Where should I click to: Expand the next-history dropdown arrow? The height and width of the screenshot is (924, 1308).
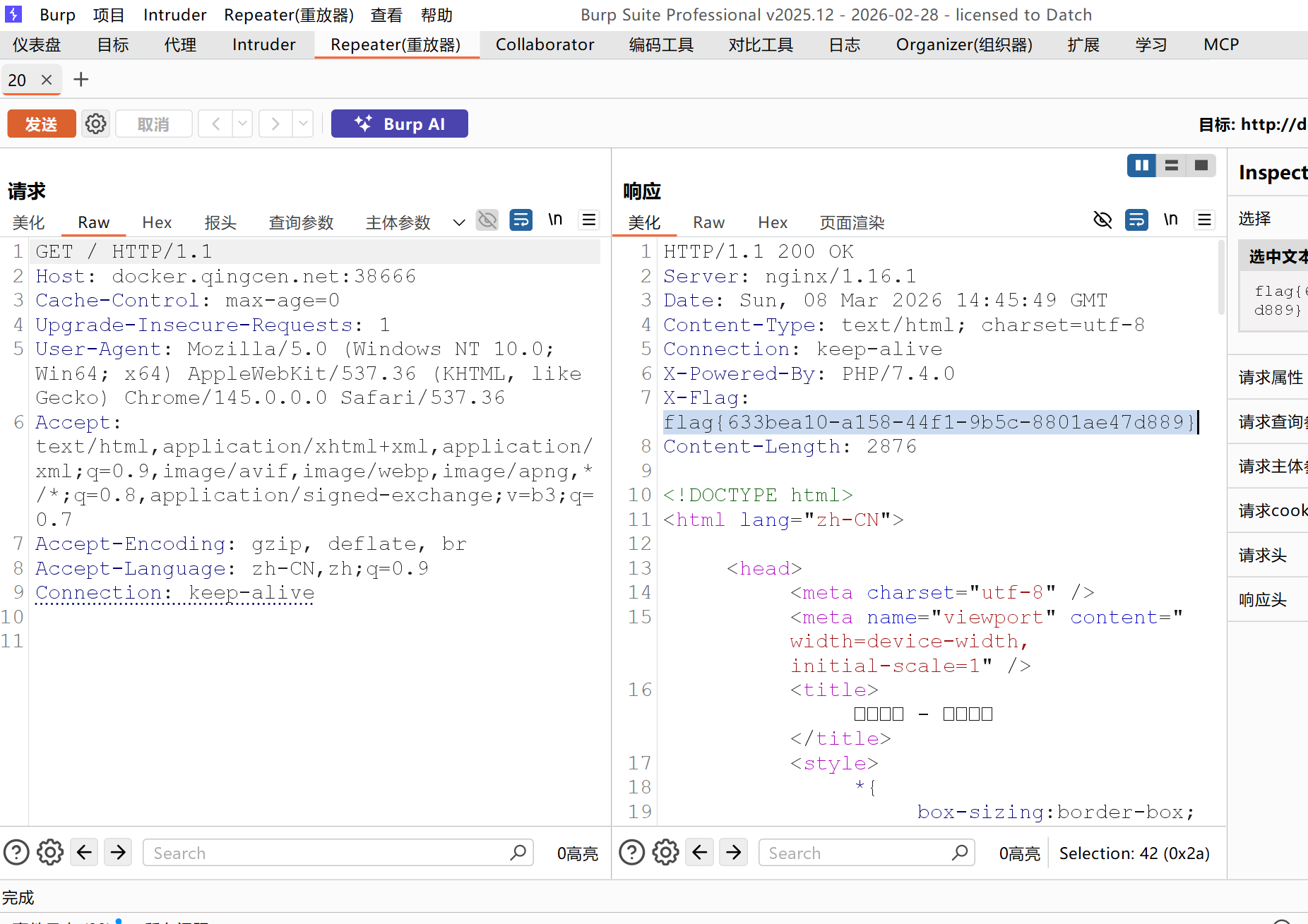tap(303, 124)
